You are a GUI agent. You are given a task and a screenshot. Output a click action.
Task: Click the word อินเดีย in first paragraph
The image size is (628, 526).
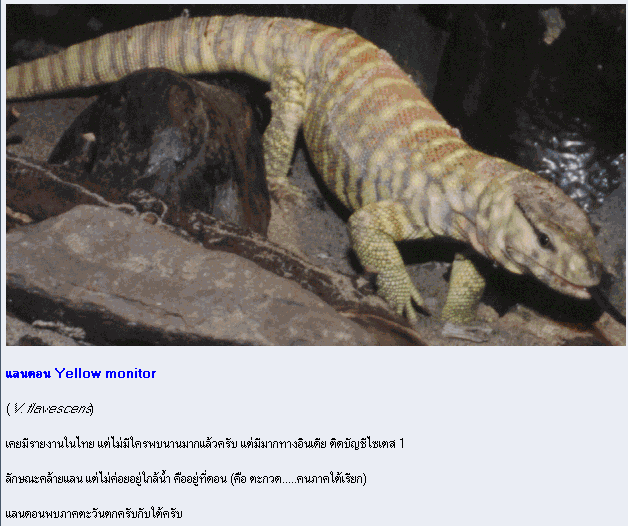312,444
